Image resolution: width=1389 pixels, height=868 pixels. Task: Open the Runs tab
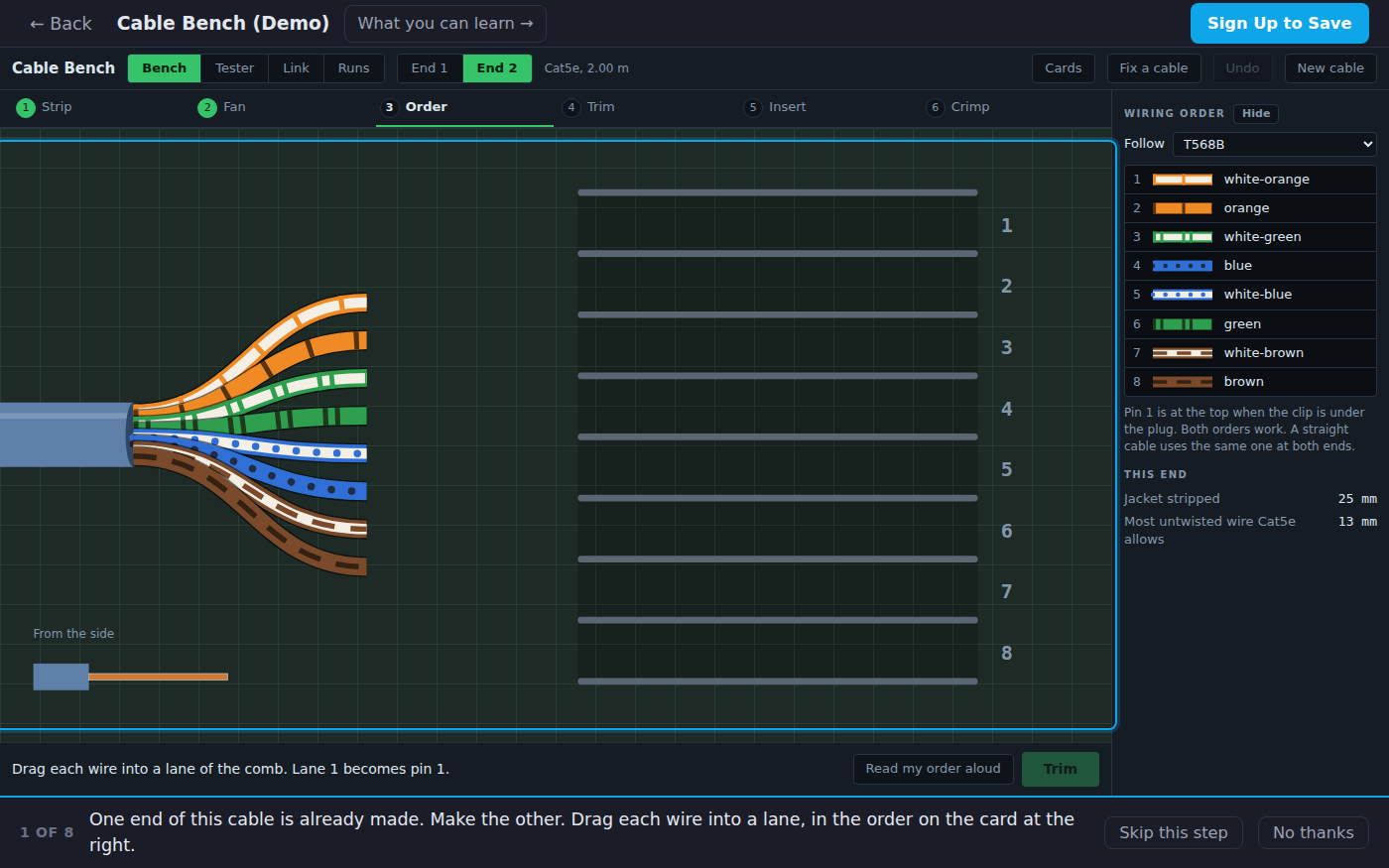point(353,68)
